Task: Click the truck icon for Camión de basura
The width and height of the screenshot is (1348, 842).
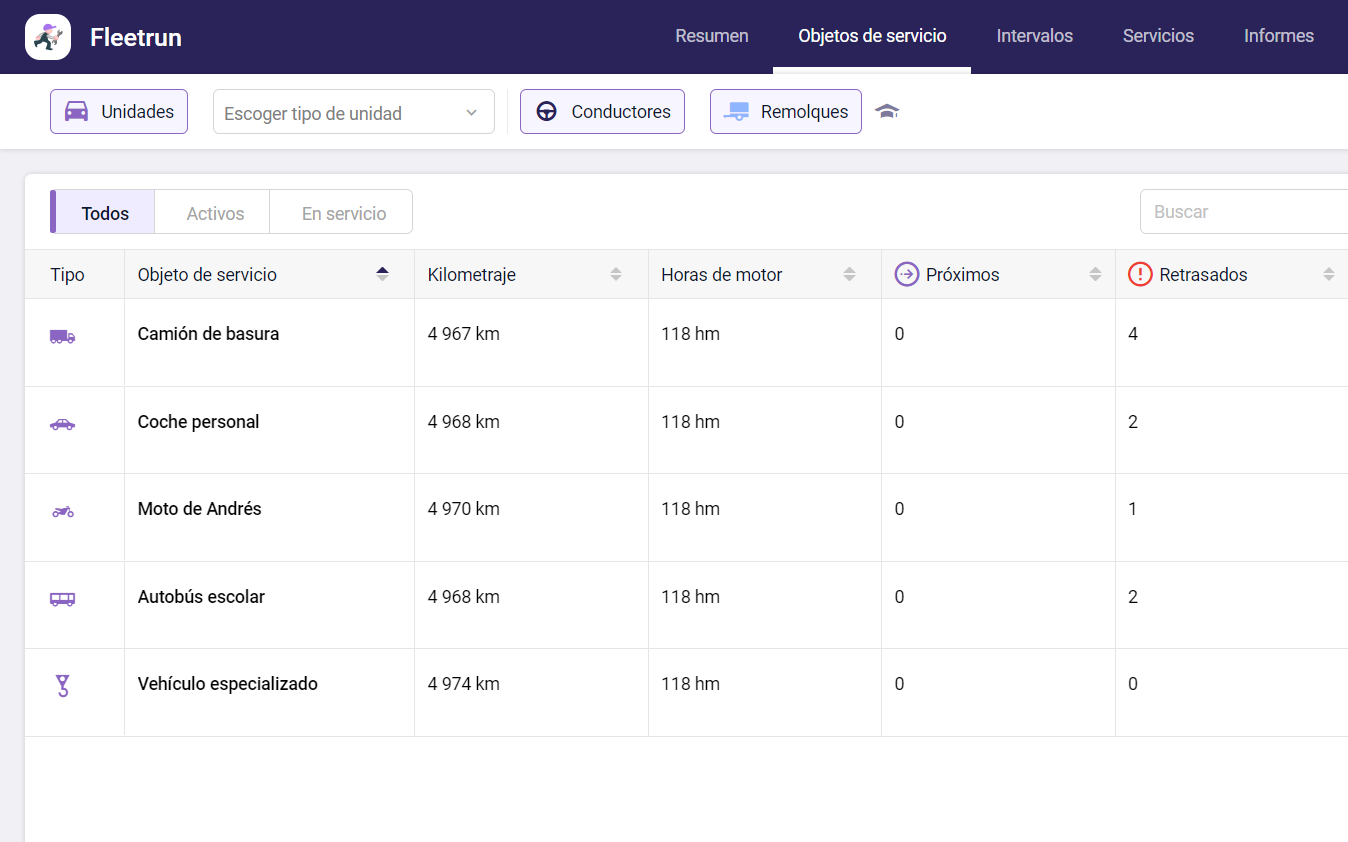Action: point(62,337)
